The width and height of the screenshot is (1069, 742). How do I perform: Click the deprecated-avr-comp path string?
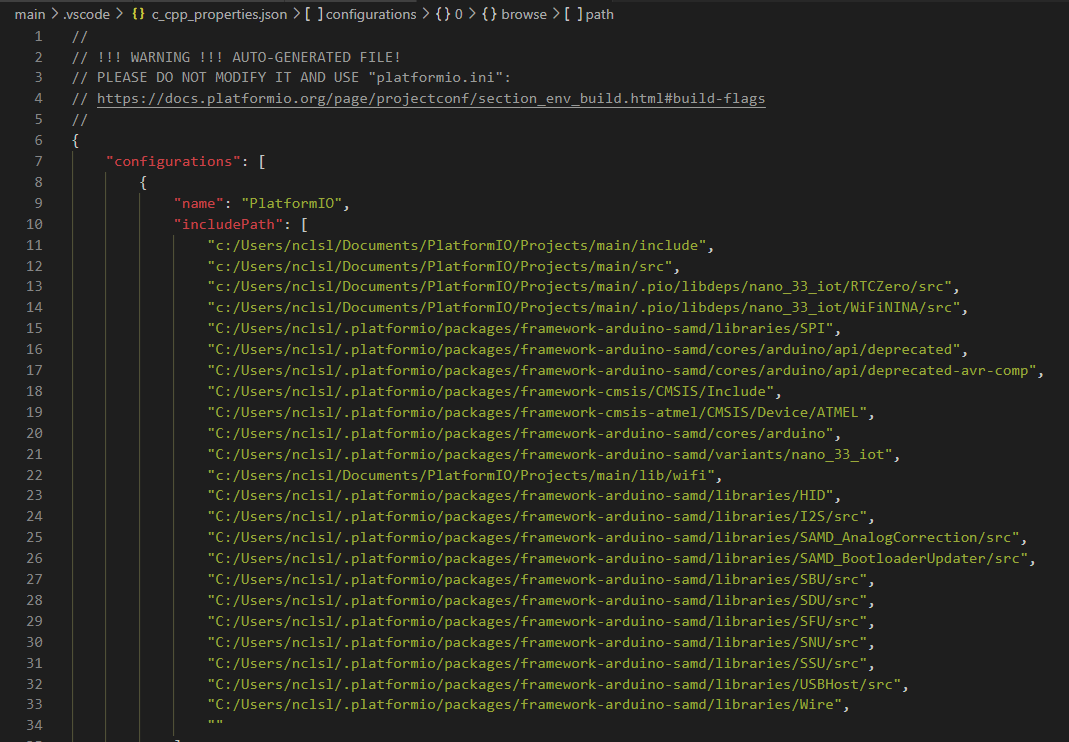(x=622, y=370)
